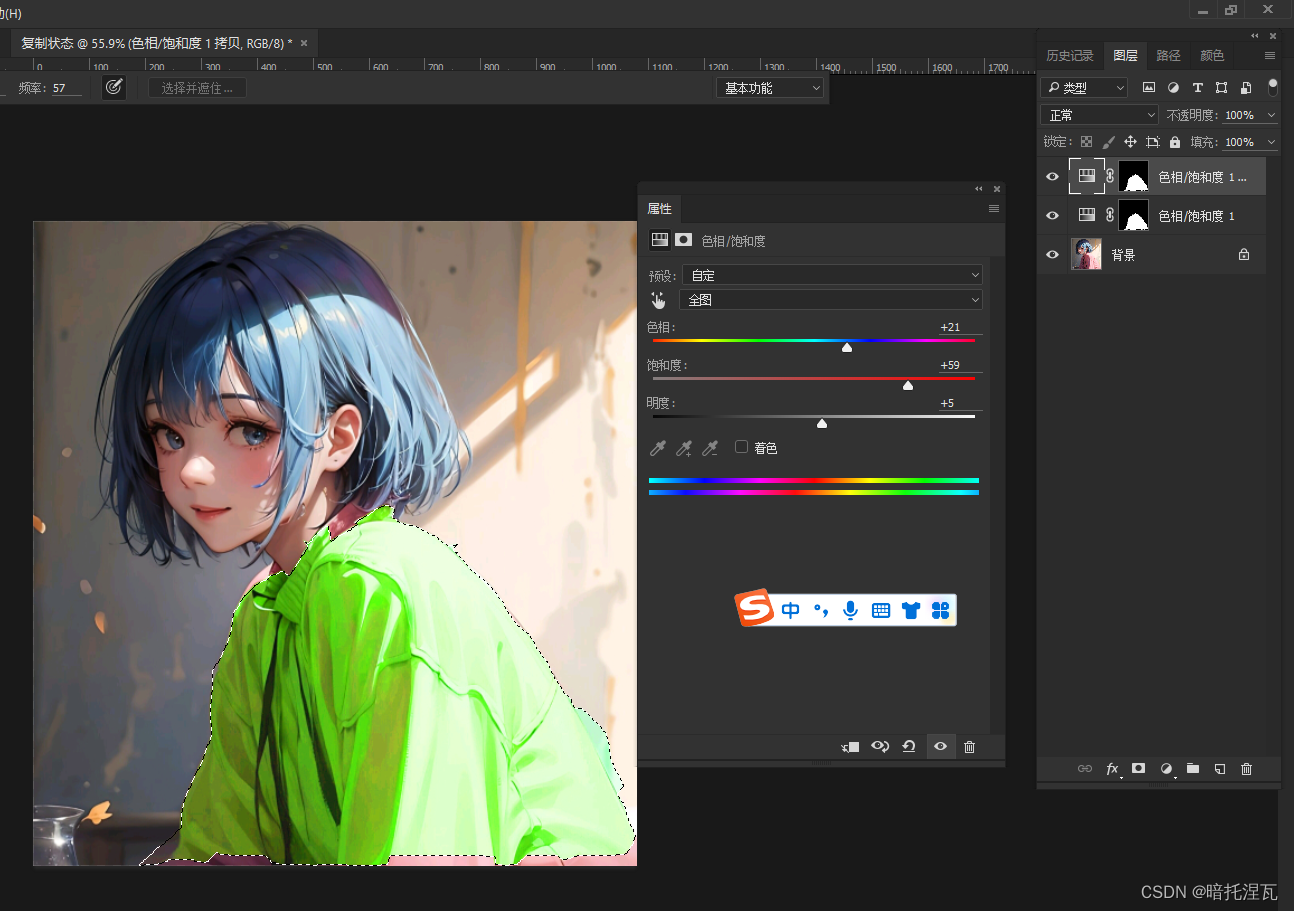Link layers chain icon at panel bottom
This screenshot has width=1294, height=911.
pos(1085,769)
